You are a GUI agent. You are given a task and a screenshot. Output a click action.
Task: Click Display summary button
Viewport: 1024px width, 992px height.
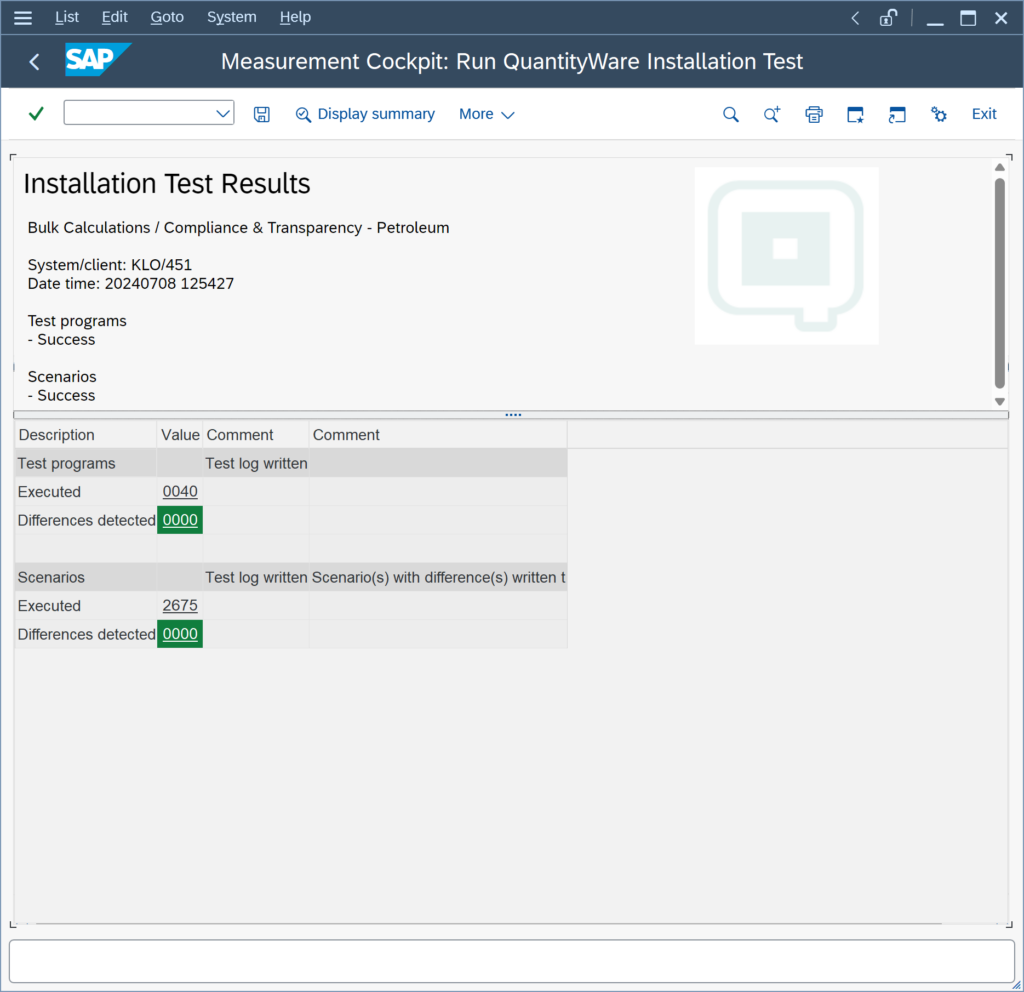click(365, 114)
